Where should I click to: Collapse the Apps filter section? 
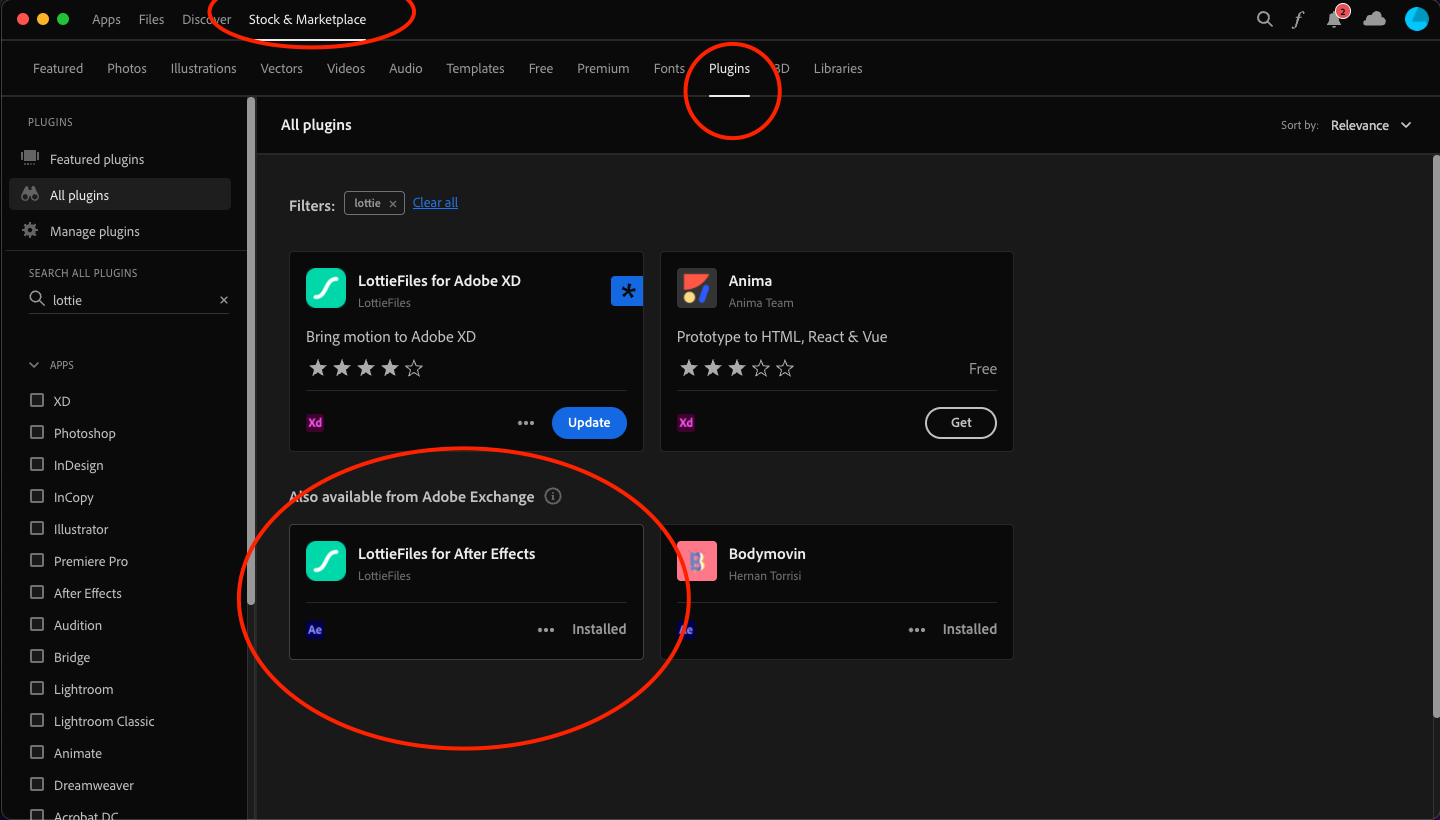pyautogui.click(x=34, y=365)
